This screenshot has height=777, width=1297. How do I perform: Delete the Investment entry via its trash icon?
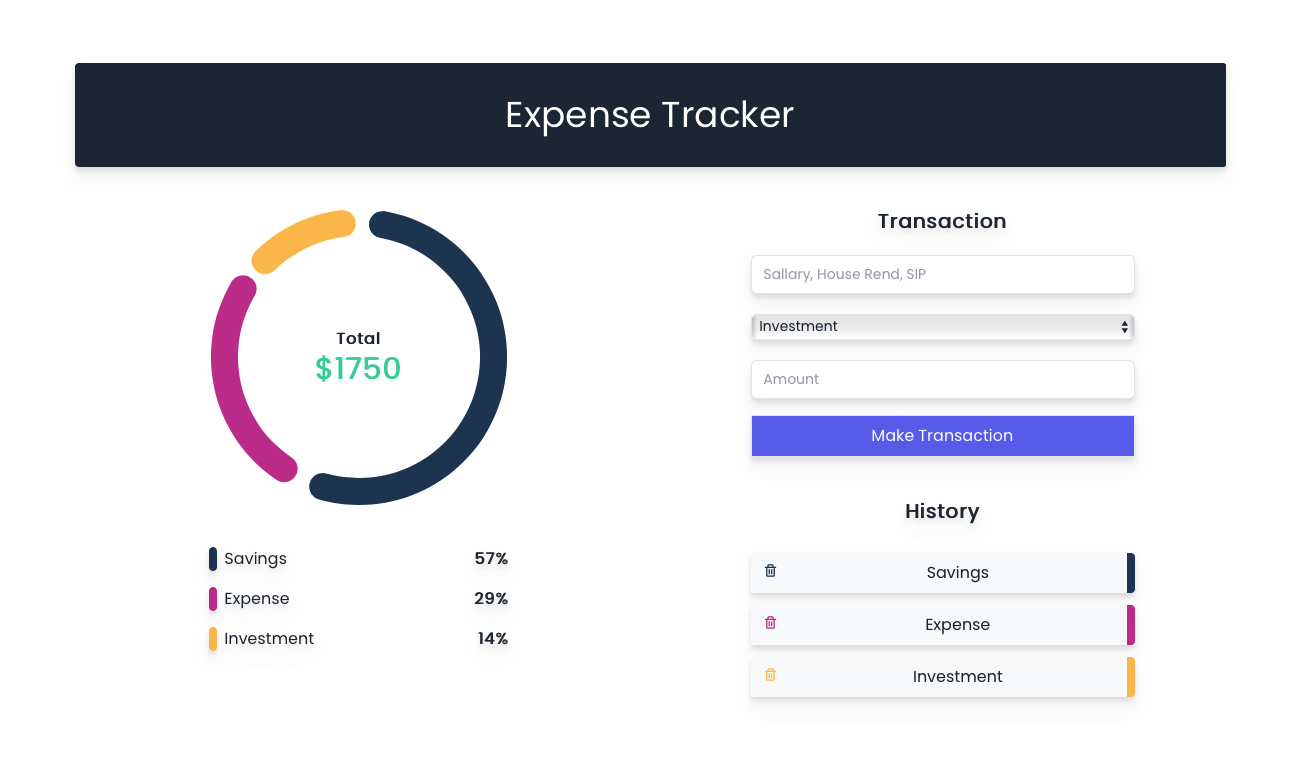(x=770, y=674)
